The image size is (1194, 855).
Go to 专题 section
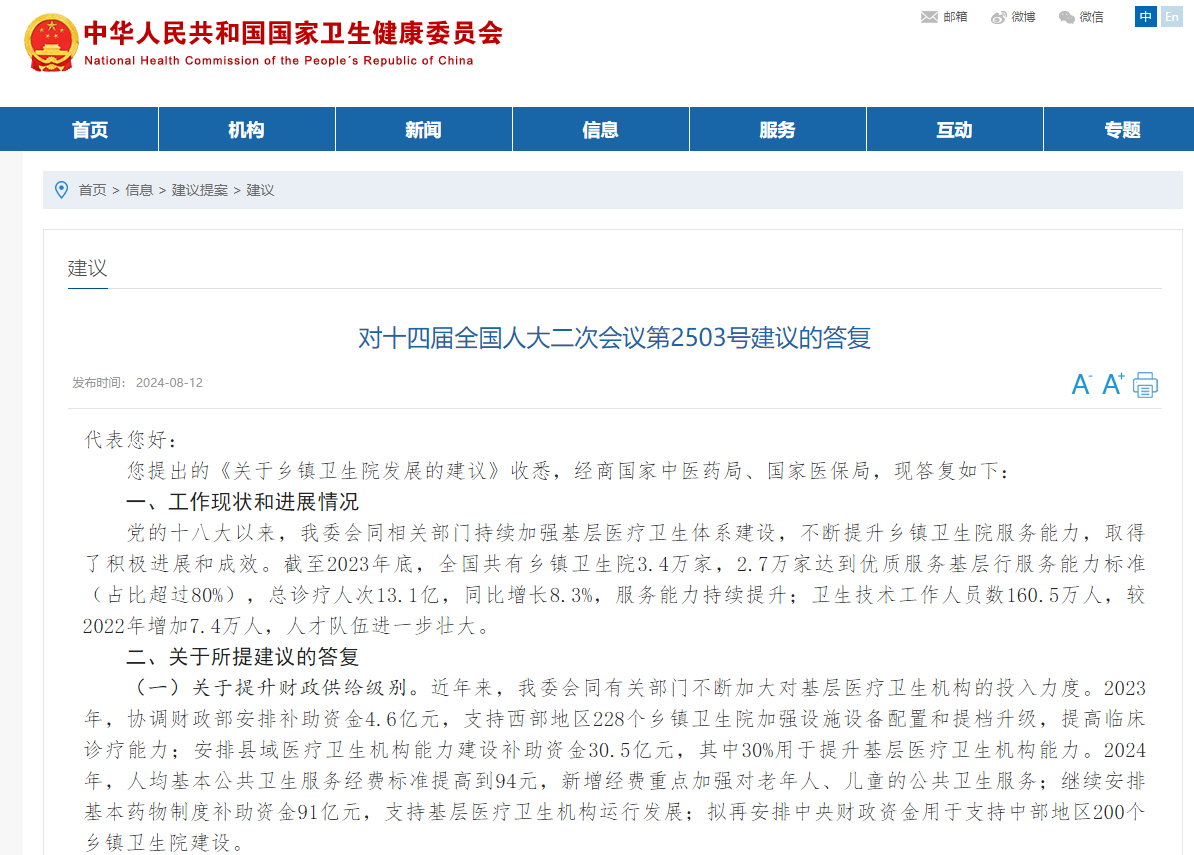tap(1122, 130)
